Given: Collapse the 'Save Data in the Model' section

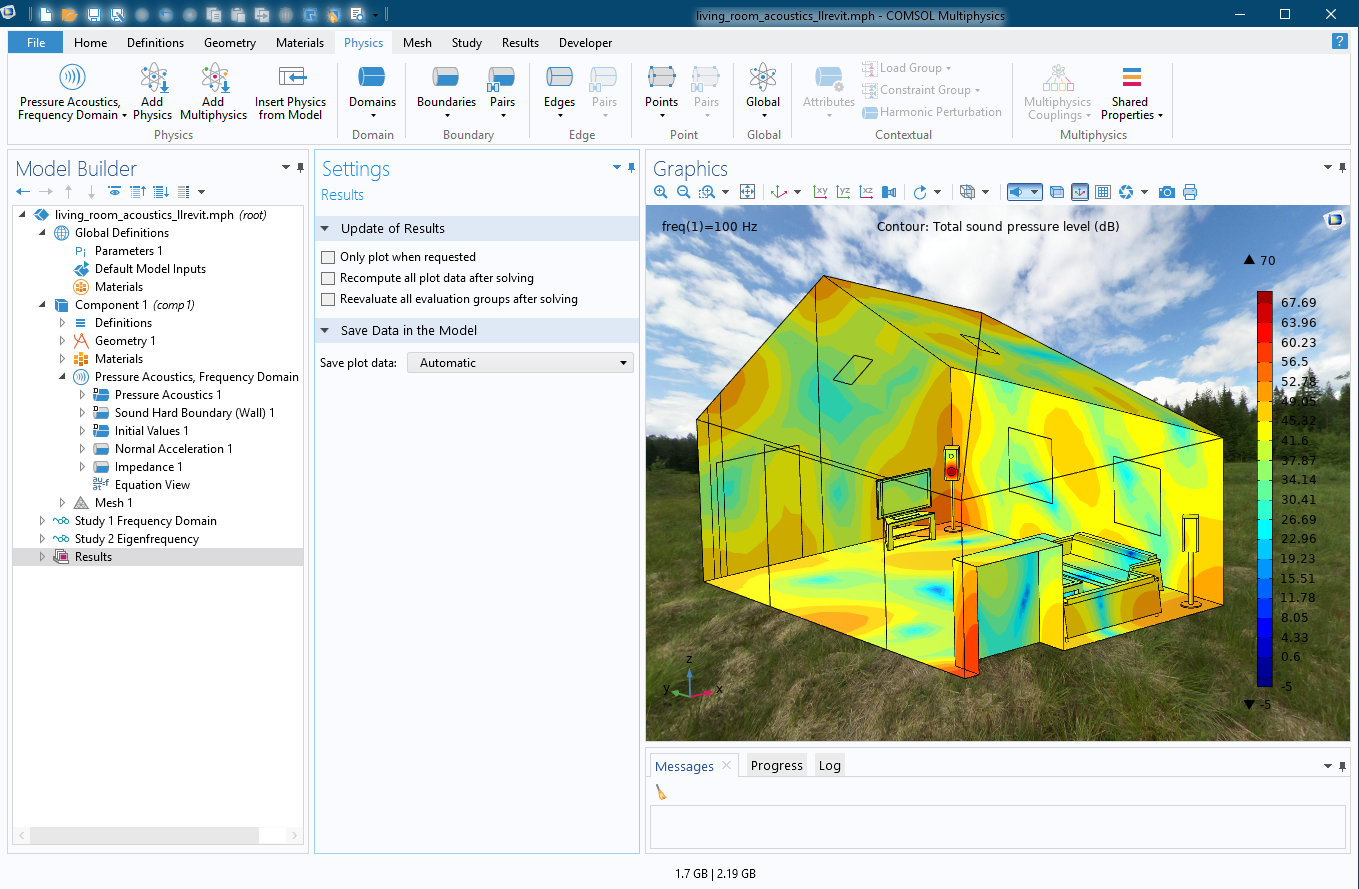Looking at the screenshot, I should (x=325, y=330).
